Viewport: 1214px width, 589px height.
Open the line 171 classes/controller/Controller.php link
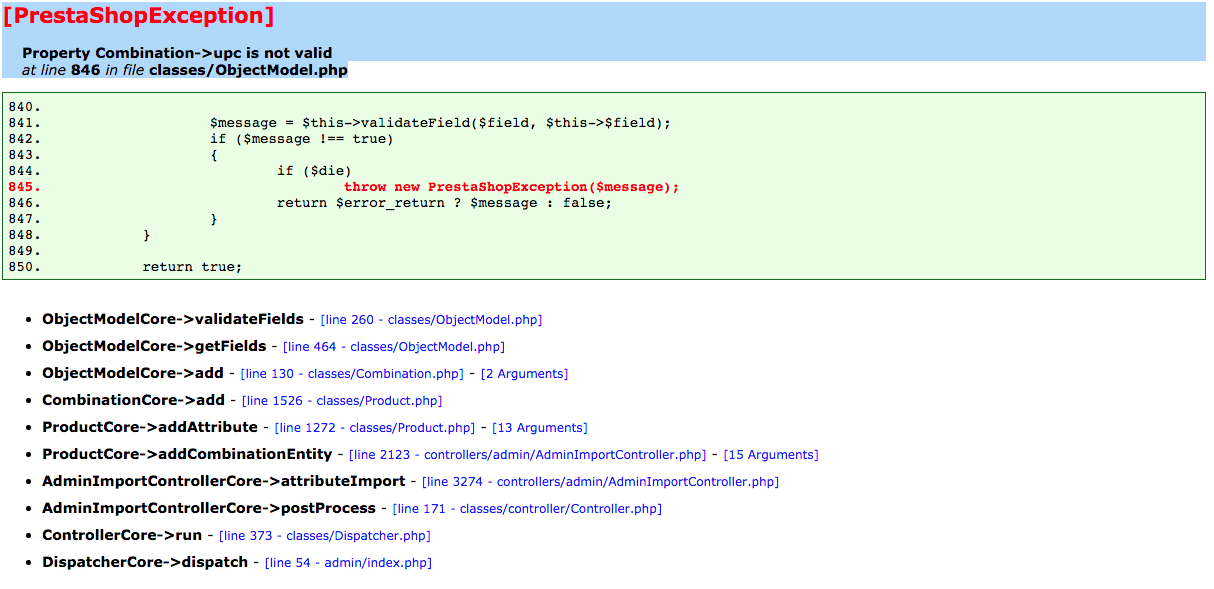pos(527,509)
